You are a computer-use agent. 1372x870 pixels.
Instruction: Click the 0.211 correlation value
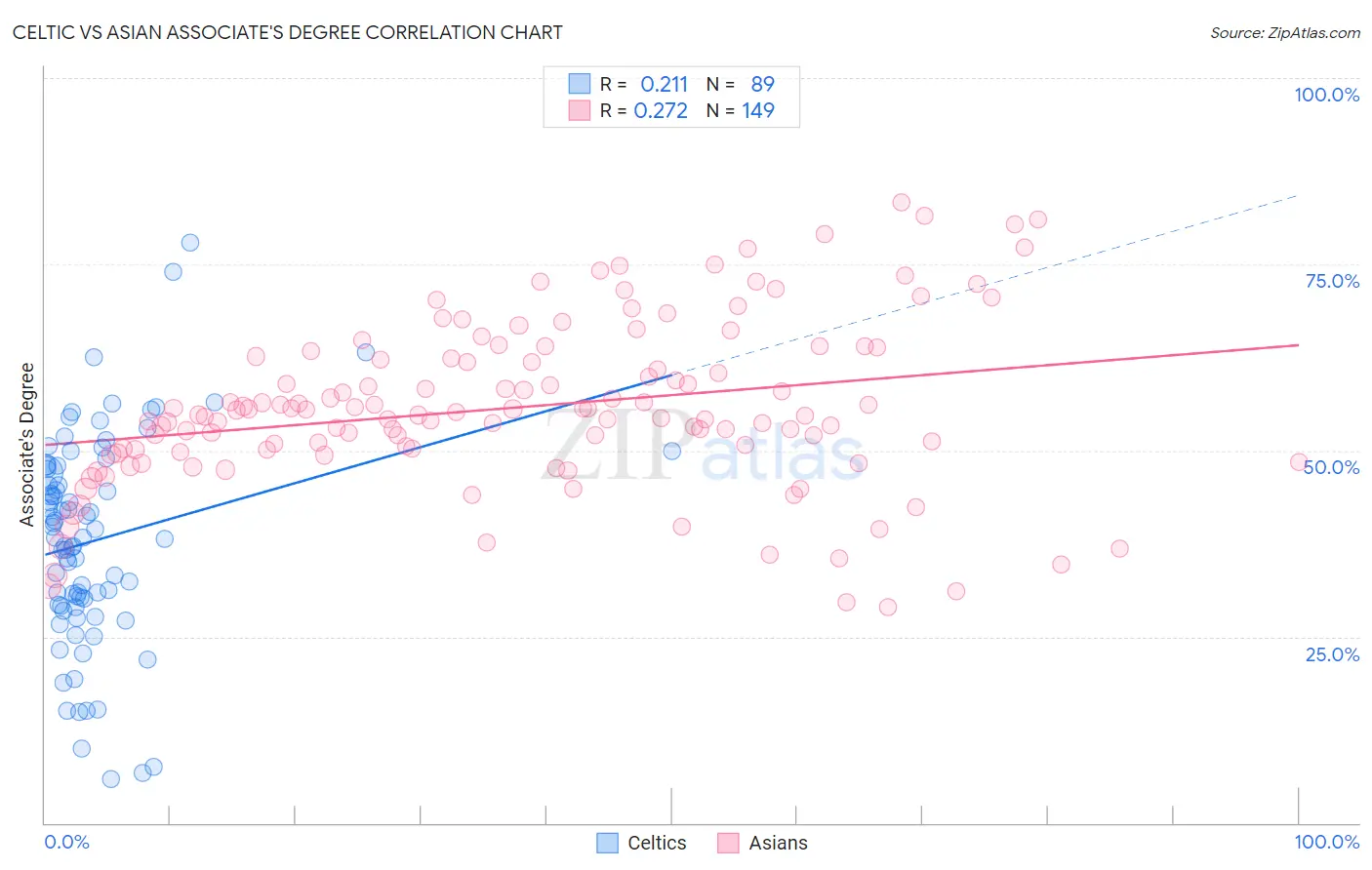click(664, 84)
